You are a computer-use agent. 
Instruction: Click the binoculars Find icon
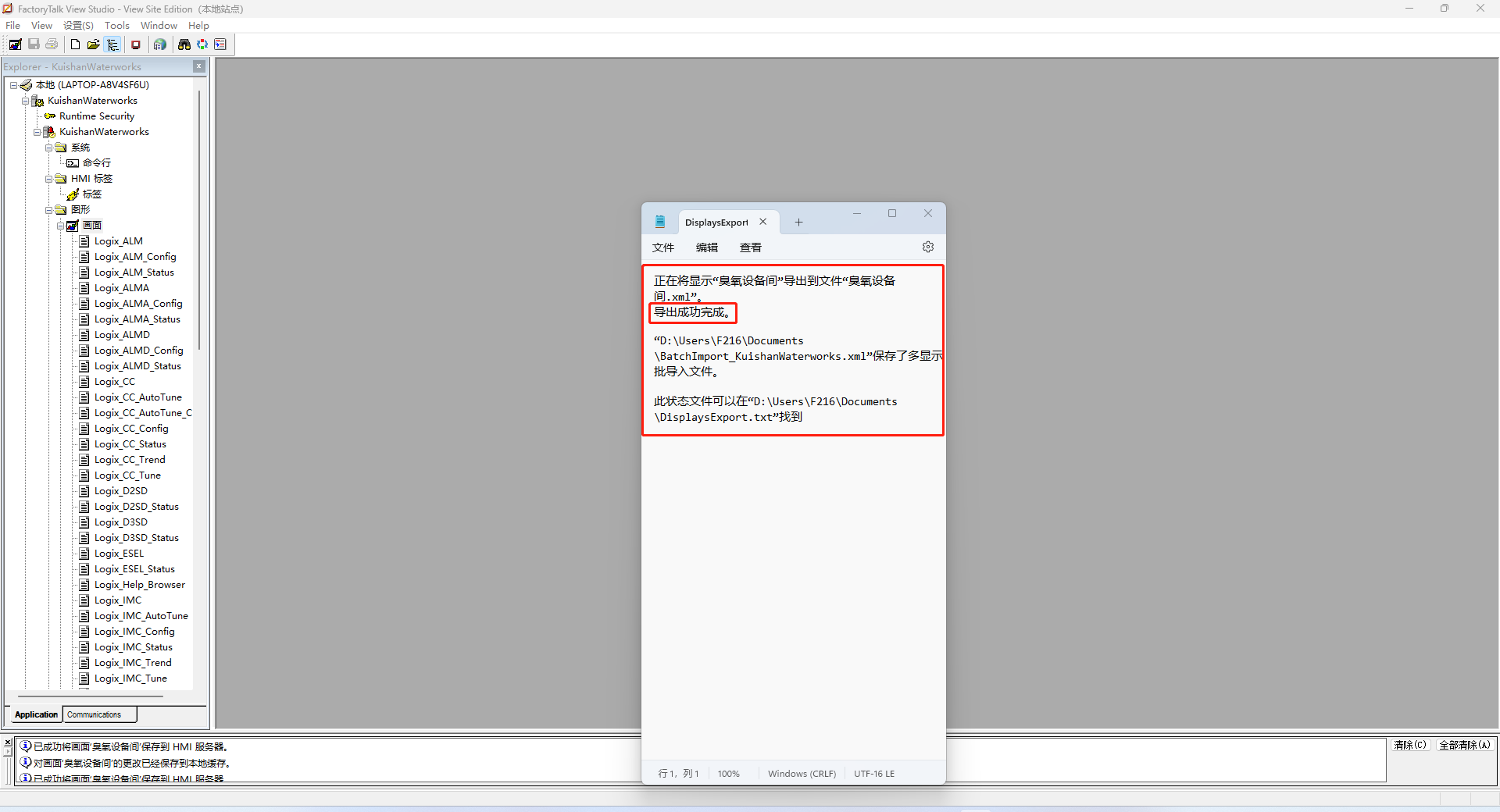tap(184, 45)
